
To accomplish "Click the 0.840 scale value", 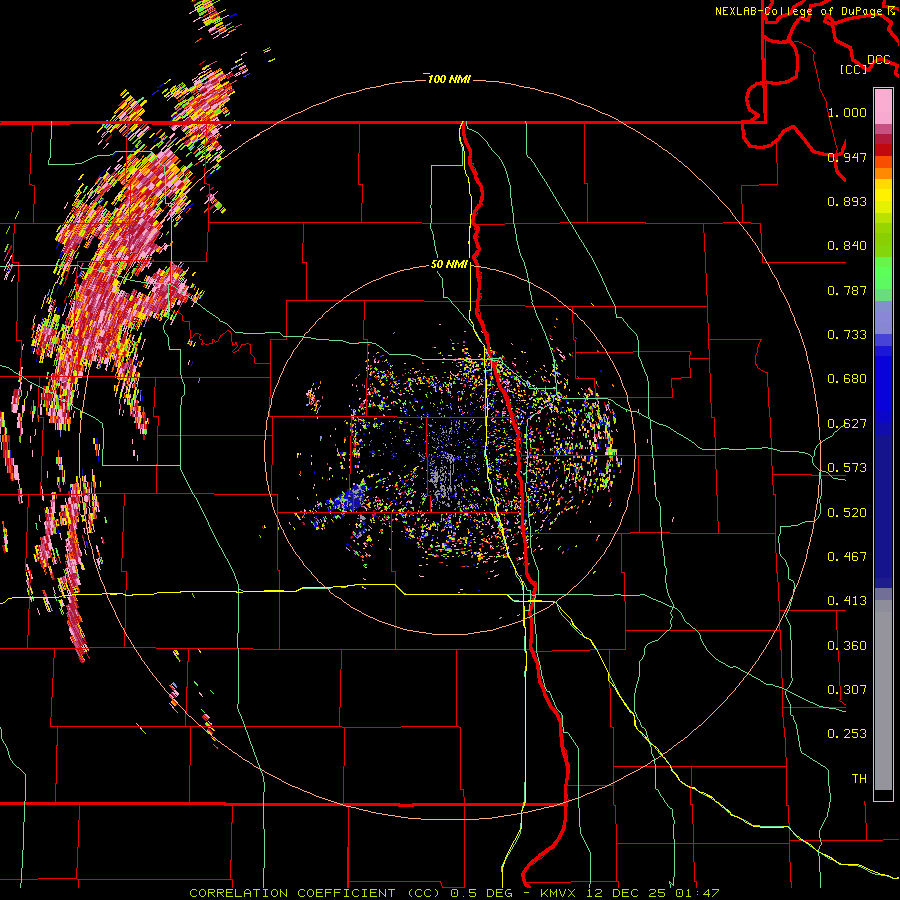I will [847, 246].
